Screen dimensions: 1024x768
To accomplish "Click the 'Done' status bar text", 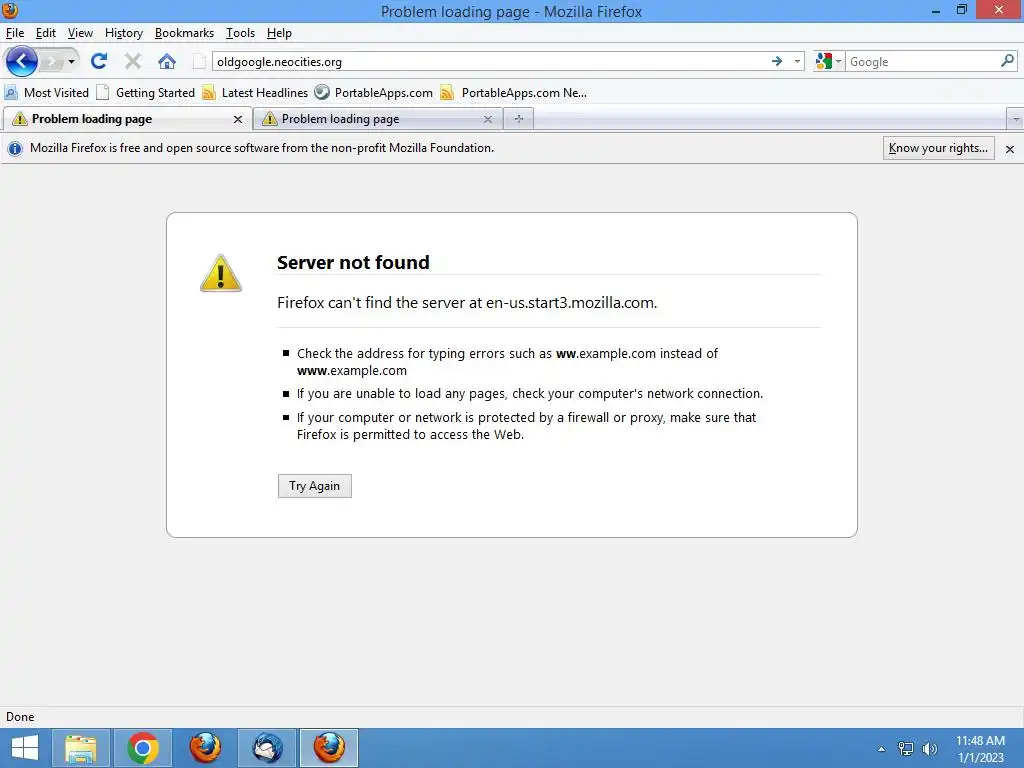I will pyautogui.click(x=20, y=716).
